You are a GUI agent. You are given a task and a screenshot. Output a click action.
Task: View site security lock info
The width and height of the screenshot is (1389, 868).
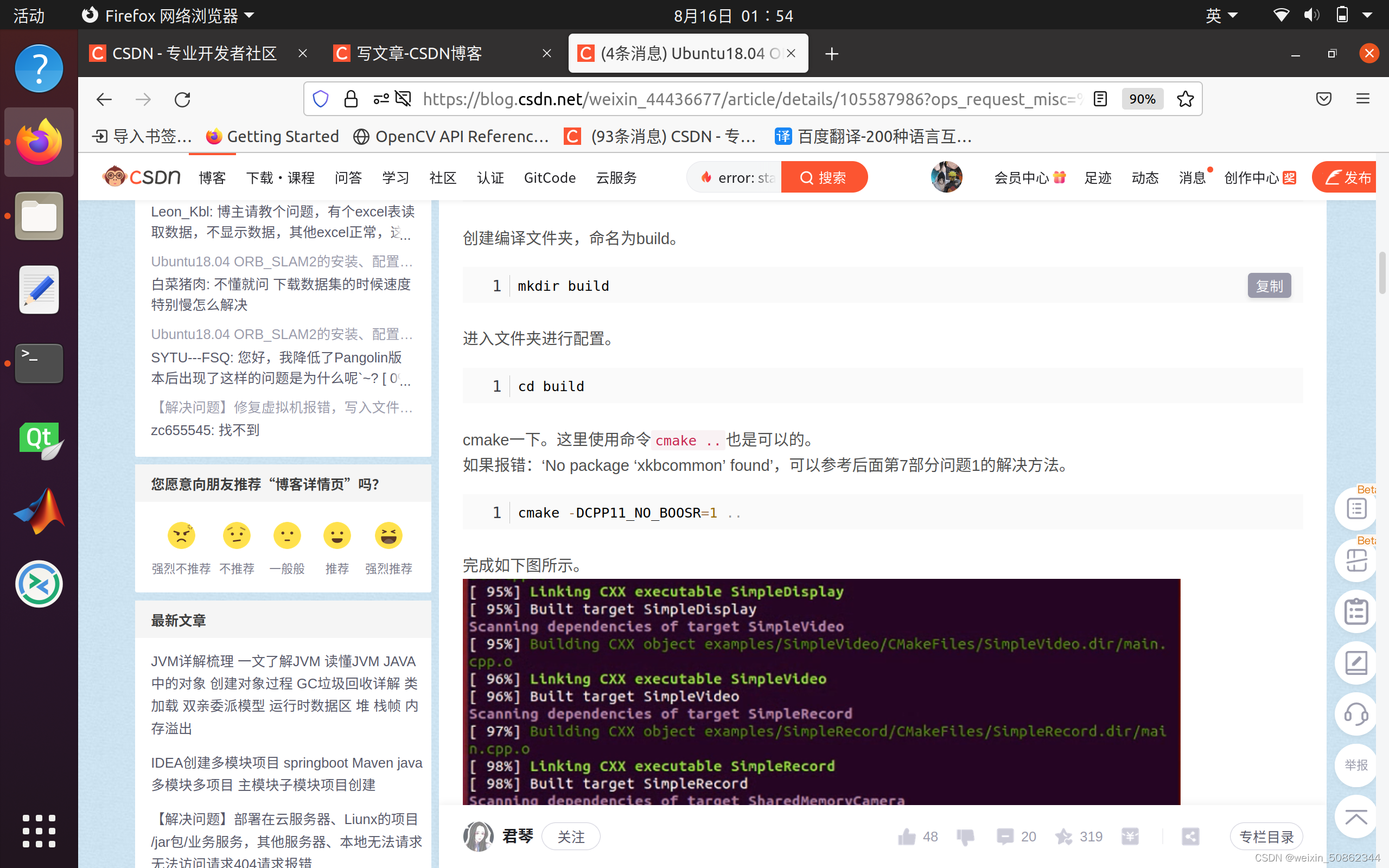point(351,99)
